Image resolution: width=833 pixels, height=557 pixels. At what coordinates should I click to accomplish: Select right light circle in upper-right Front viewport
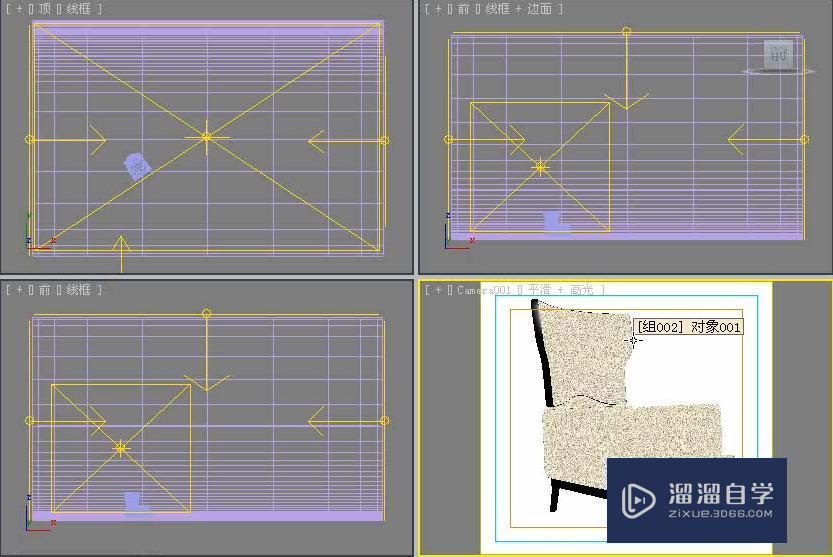pos(804,140)
